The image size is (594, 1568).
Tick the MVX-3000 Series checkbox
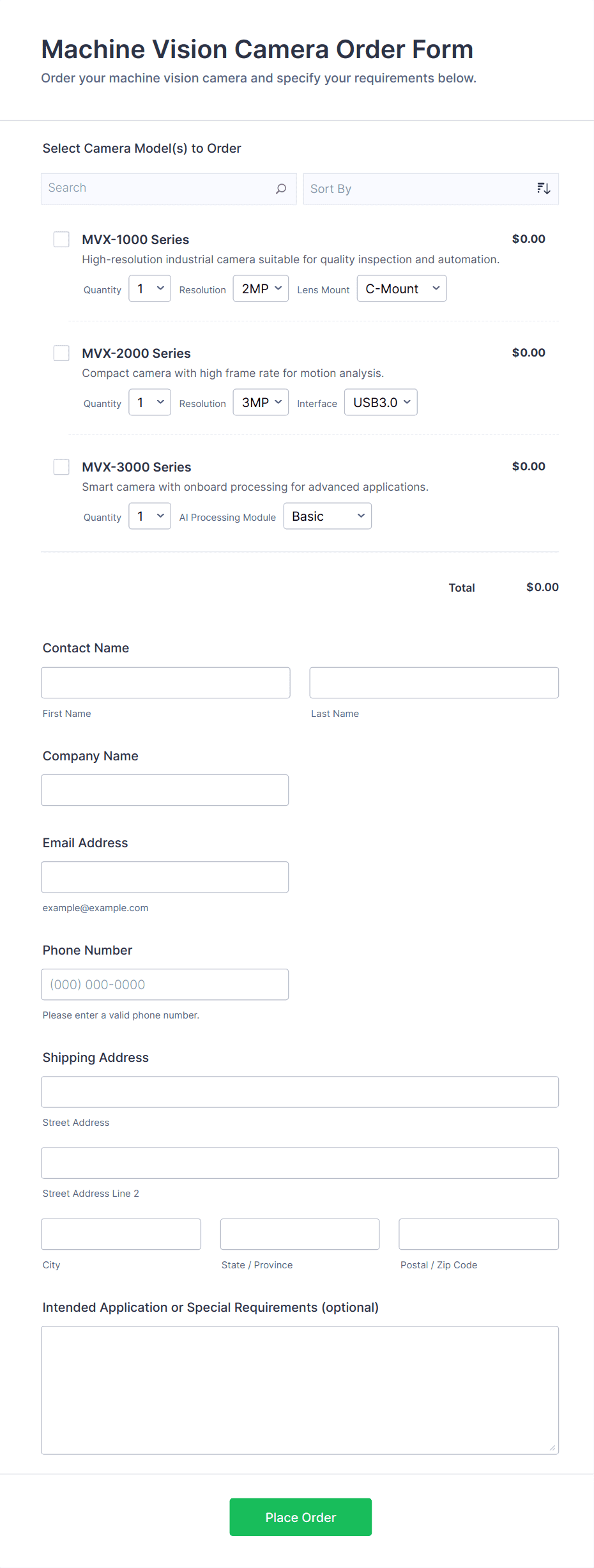click(61, 467)
